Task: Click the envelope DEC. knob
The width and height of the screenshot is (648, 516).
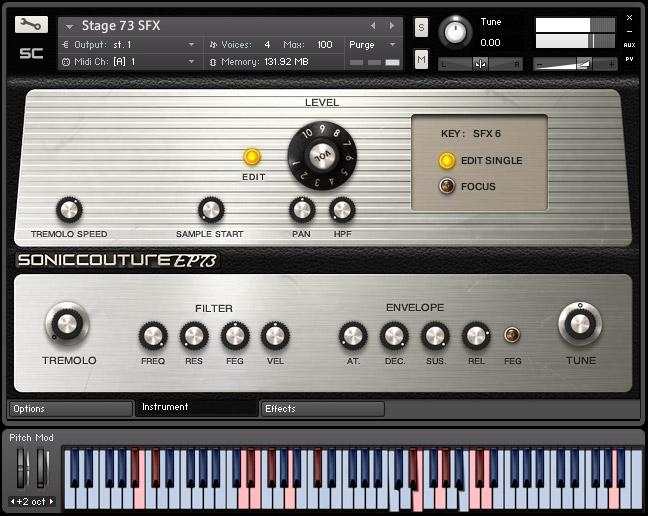Action: [394, 336]
